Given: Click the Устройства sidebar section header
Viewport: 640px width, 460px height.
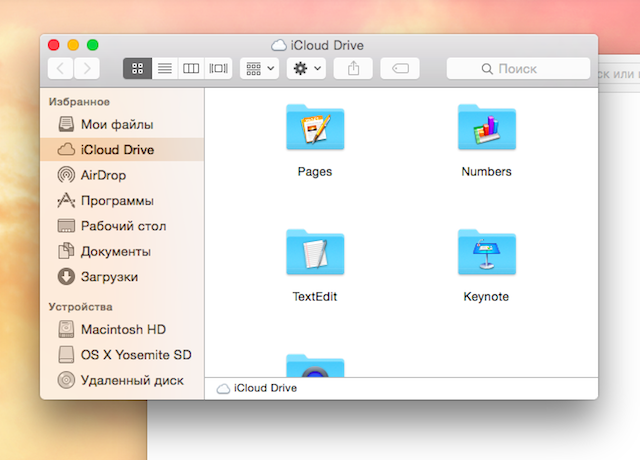Looking at the screenshot, I should (x=80, y=307).
